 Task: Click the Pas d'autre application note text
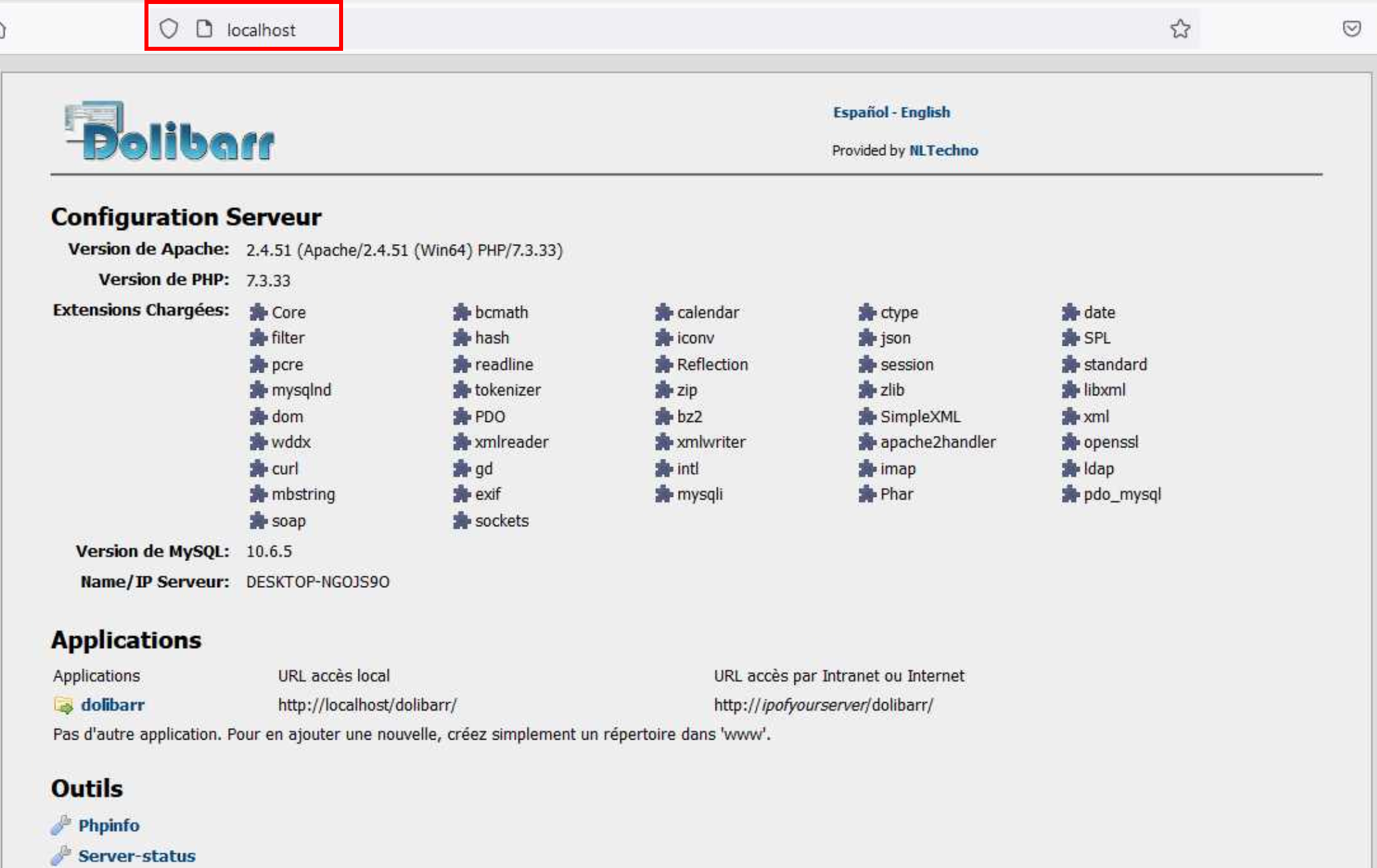tap(412, 734)
